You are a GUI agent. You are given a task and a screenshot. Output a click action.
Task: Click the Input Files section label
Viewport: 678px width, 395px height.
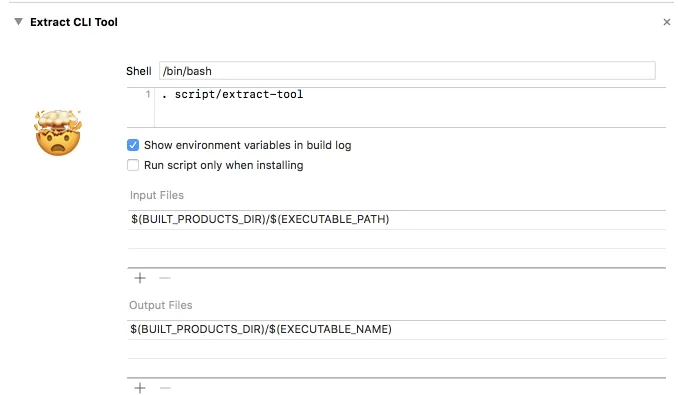click(x=157, y=195)
